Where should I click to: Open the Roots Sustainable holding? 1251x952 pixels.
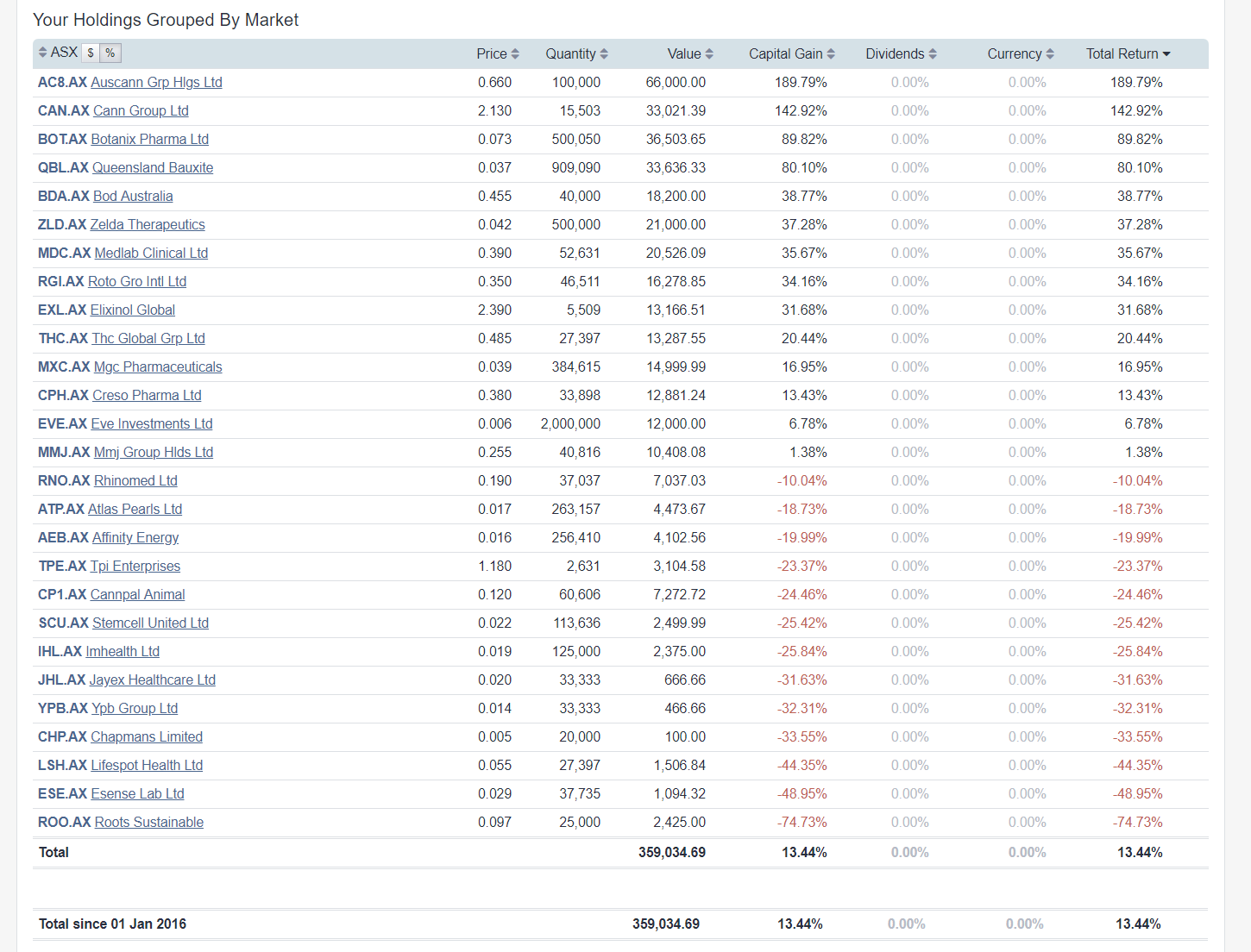(149, 822)
